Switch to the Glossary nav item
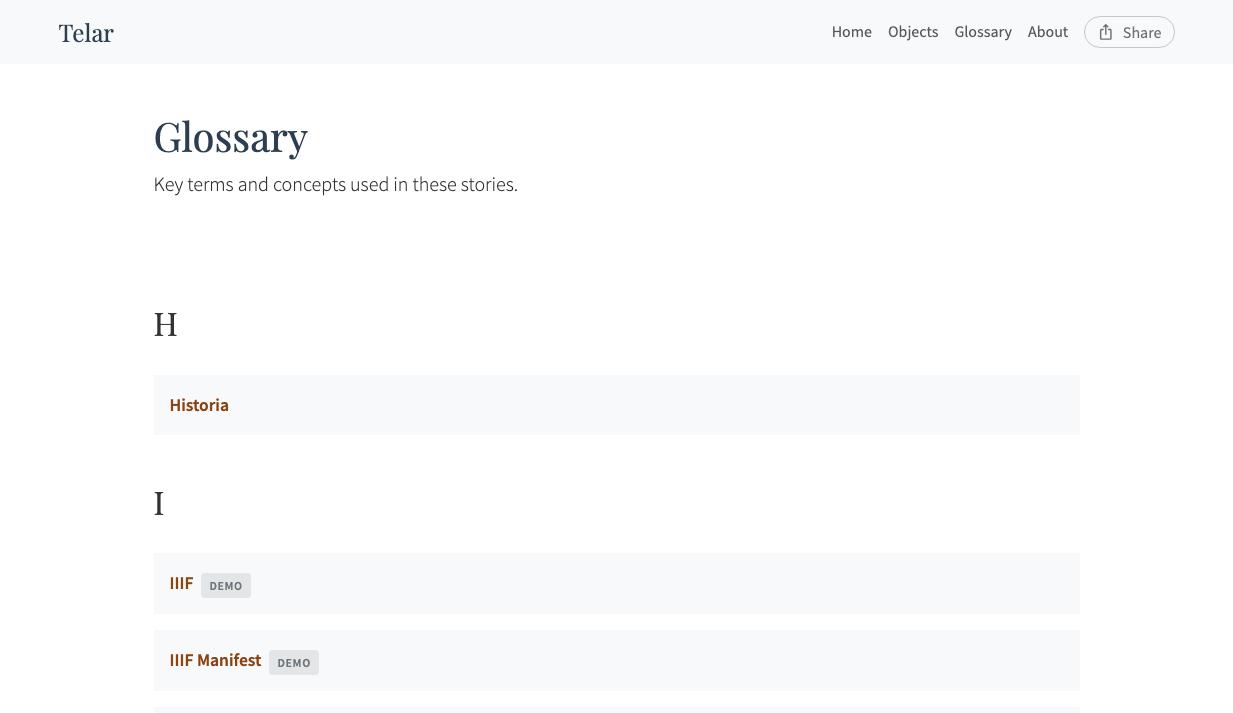 point(982,32)
